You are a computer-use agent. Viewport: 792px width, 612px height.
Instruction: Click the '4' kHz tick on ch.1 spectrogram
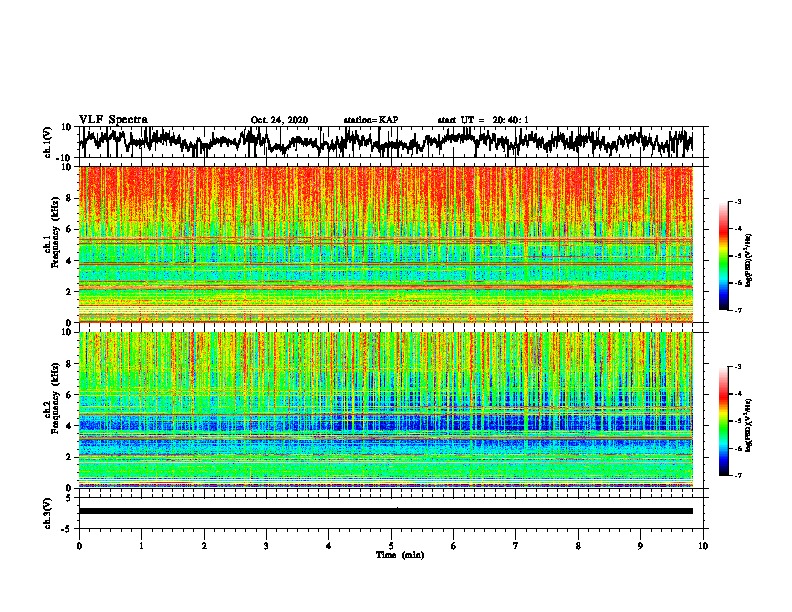tap(69, 261)
